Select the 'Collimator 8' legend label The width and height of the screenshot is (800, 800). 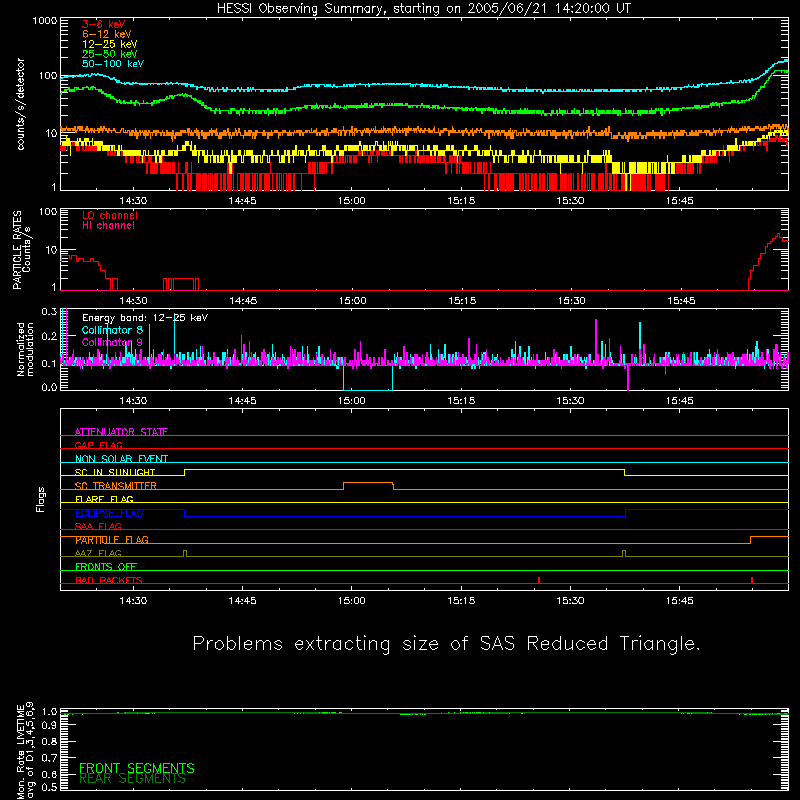click(x=112, y=330)
